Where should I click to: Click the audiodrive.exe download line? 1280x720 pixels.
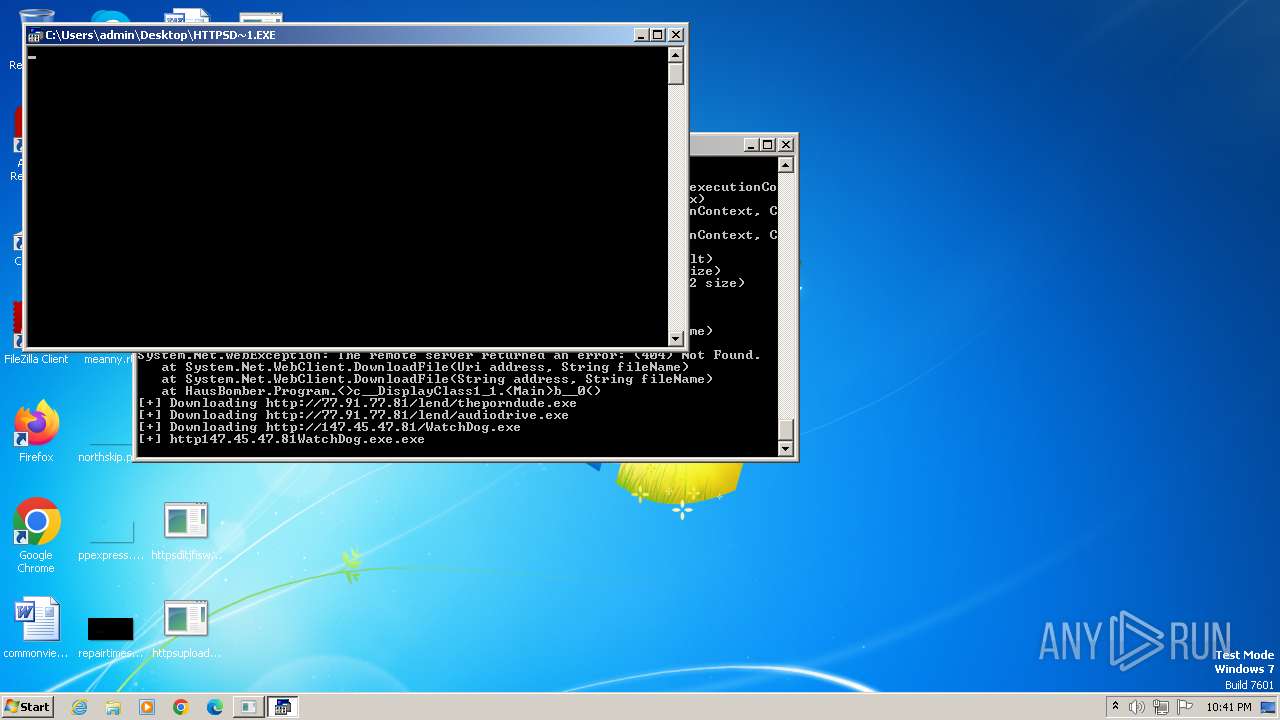[x=353, y=415]
